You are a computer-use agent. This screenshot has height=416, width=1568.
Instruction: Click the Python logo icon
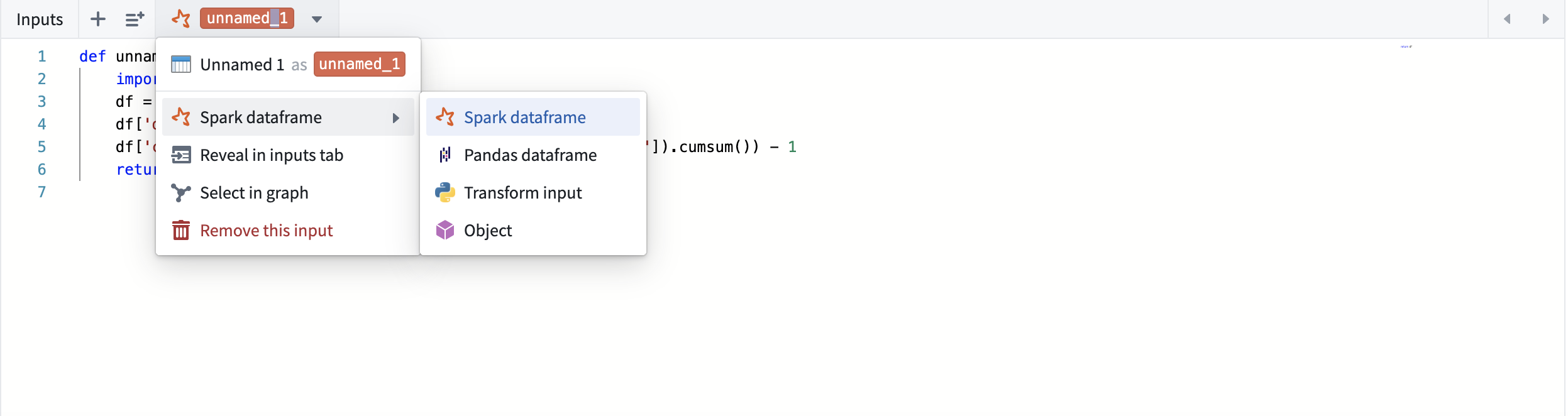(445, 192)
